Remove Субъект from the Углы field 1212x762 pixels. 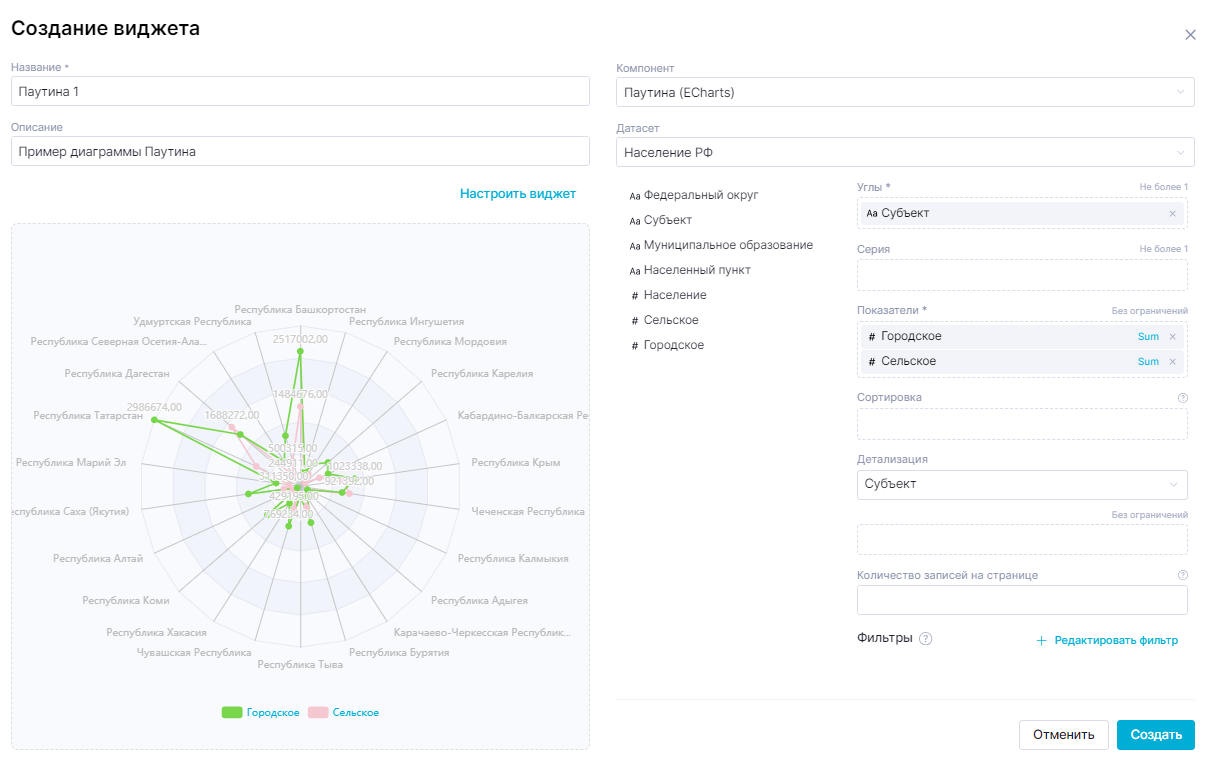[1172, 213]
